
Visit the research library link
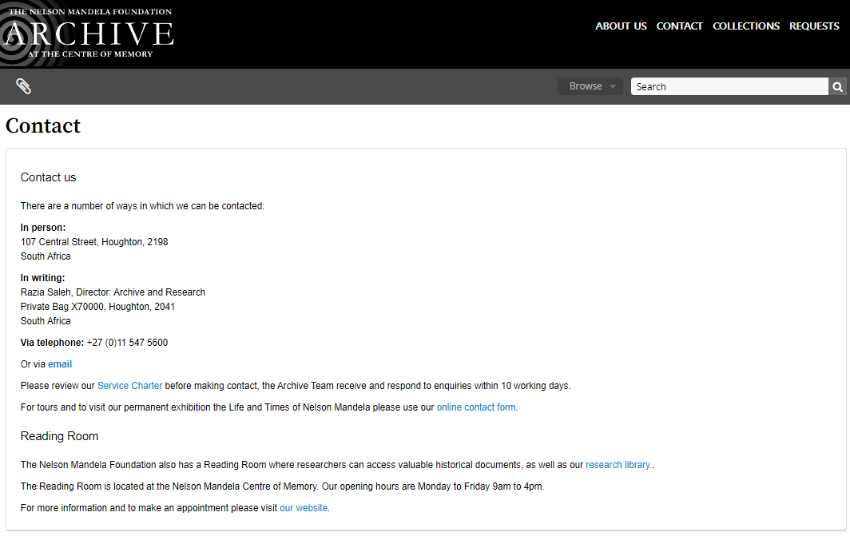click(618, 465)
